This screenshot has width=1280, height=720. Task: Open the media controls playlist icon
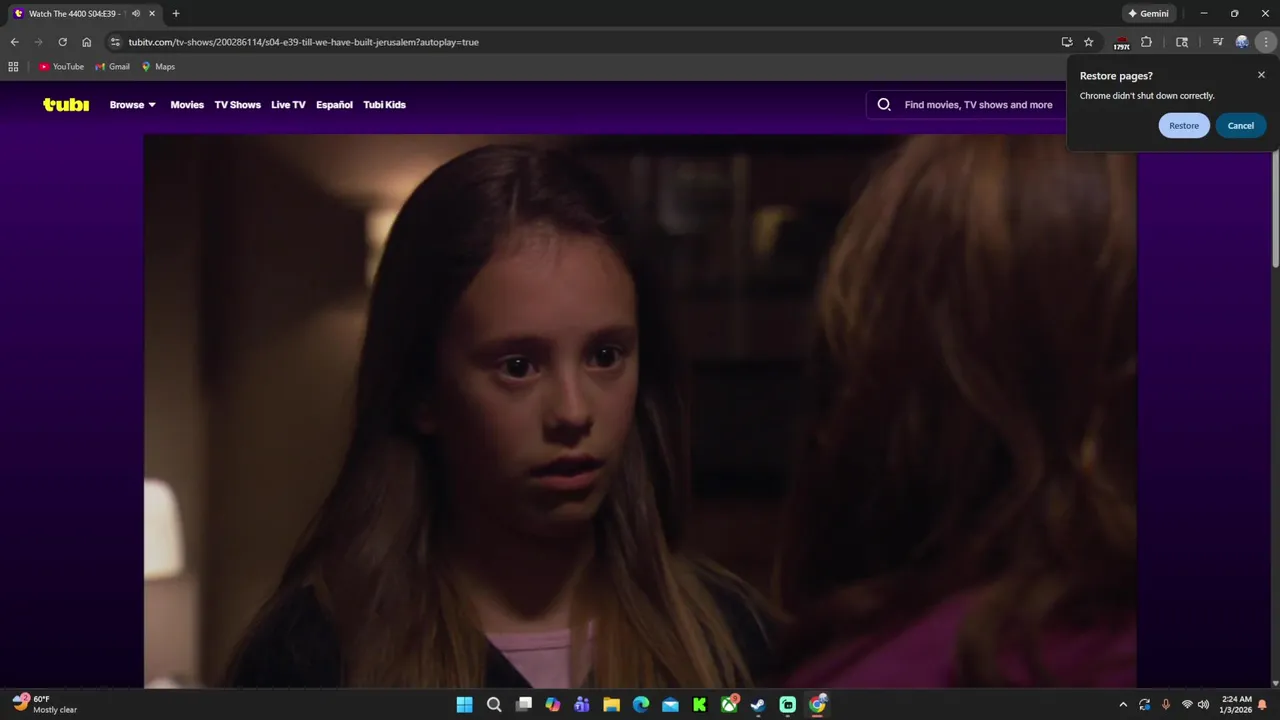pos(1217,42)
